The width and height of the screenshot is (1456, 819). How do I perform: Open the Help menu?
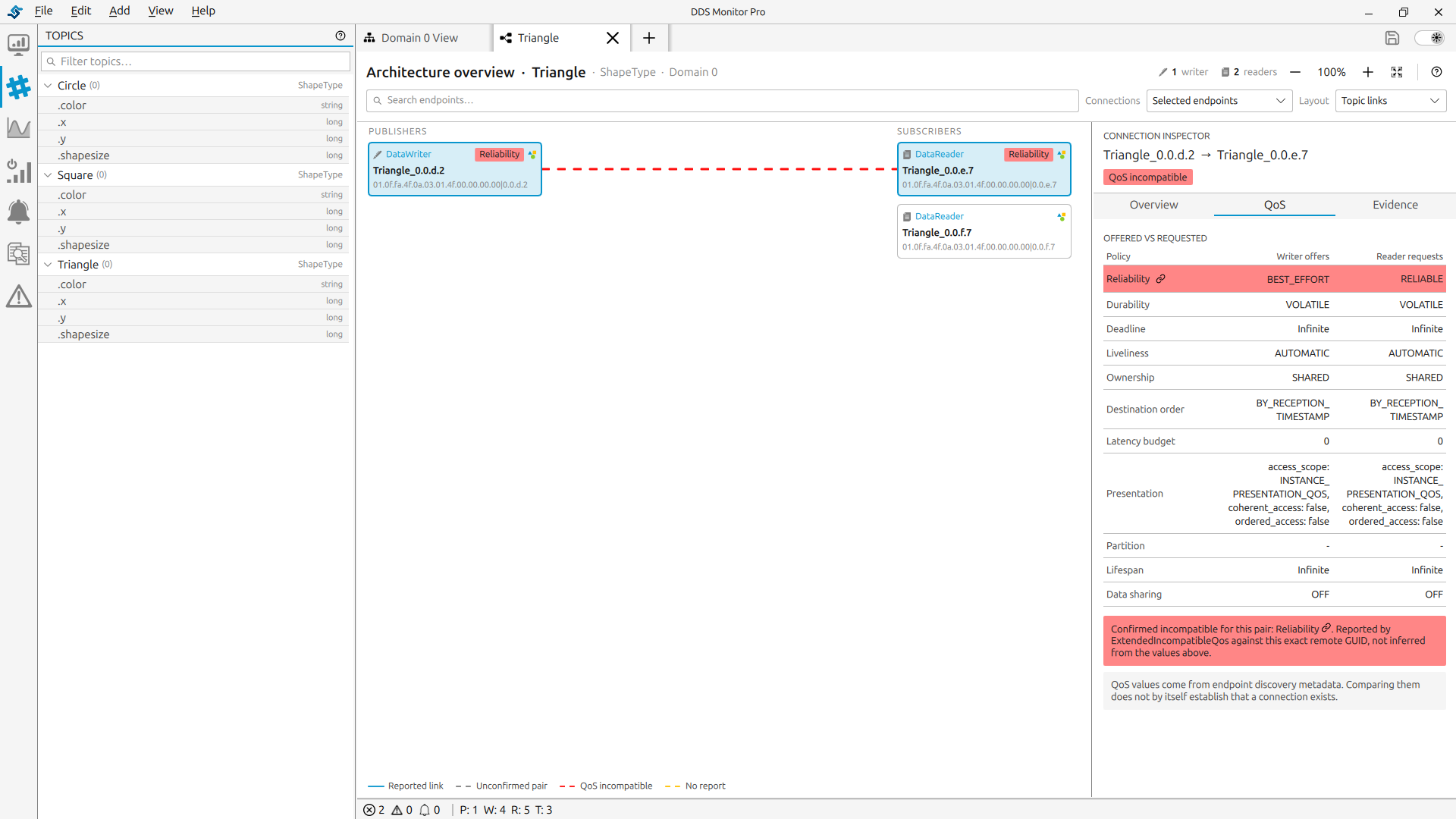pos(203,11)
